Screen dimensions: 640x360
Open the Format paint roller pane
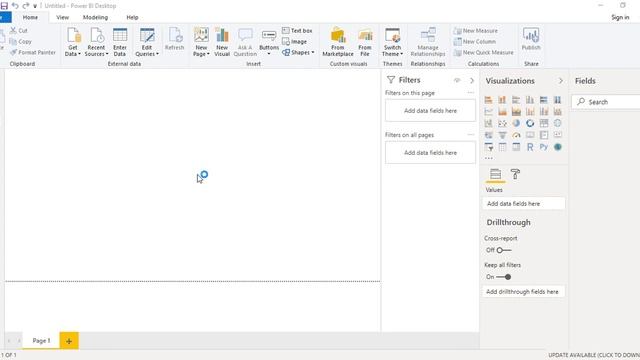(515, 174)
